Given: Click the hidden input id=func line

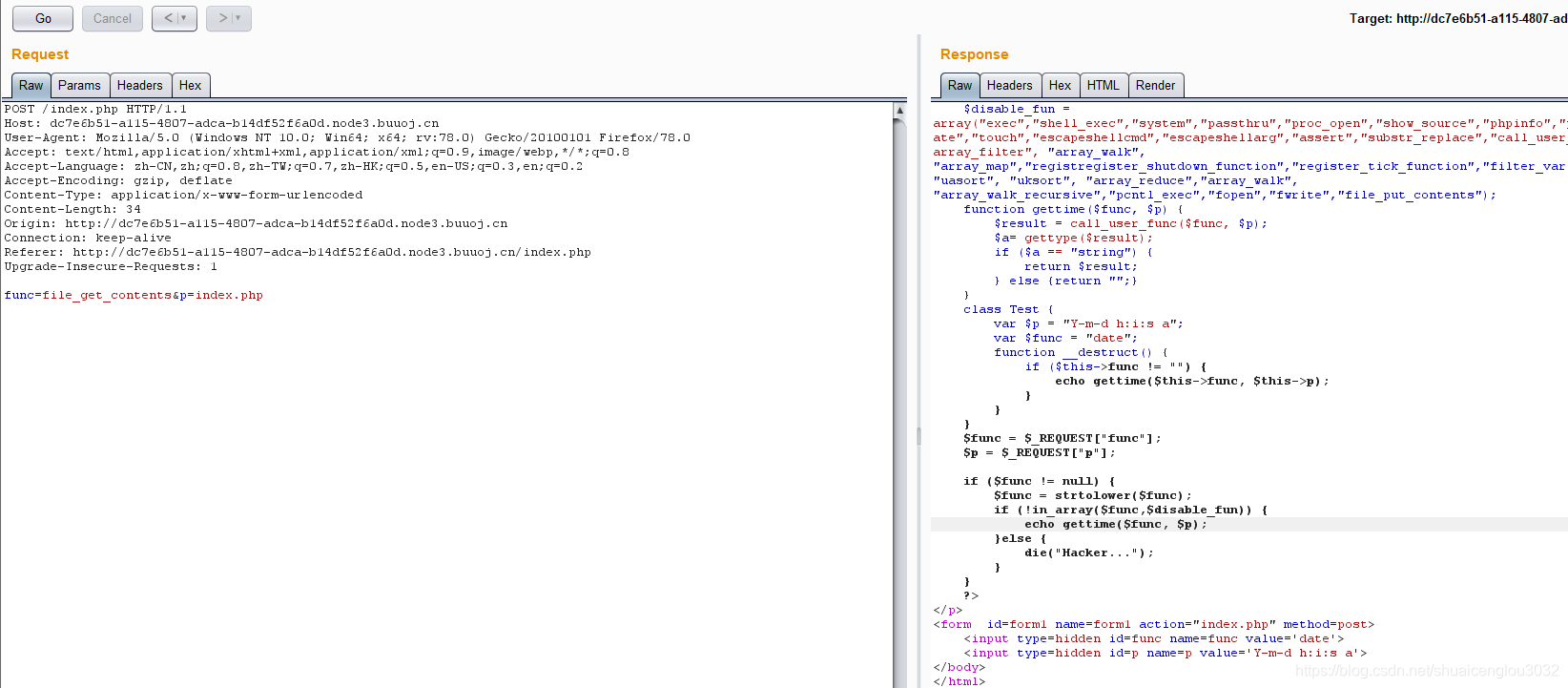Looking at the screenshot, I should [1153, 638].
